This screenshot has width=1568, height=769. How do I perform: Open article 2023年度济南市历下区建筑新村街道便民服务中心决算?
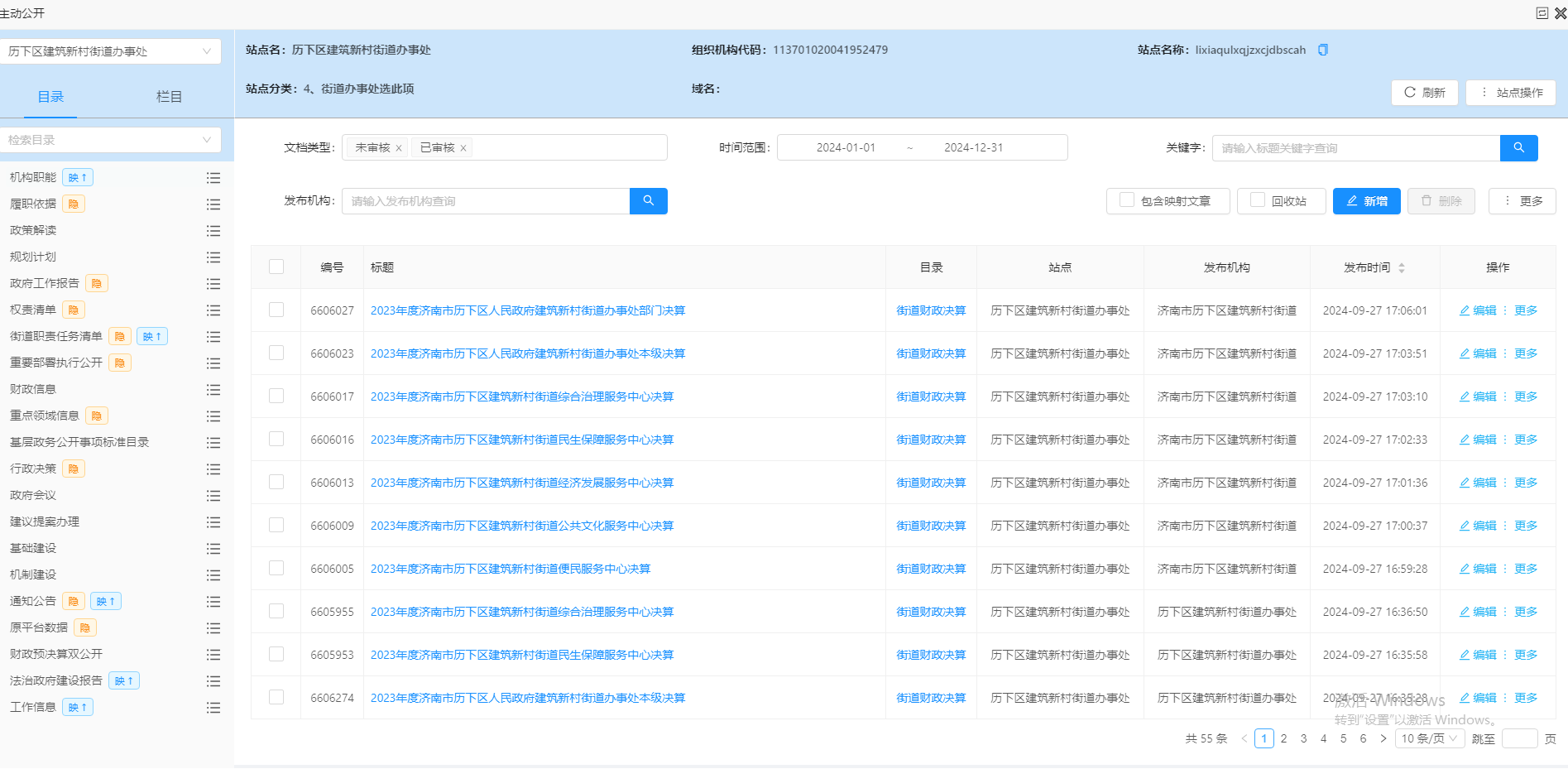point(511,569)
